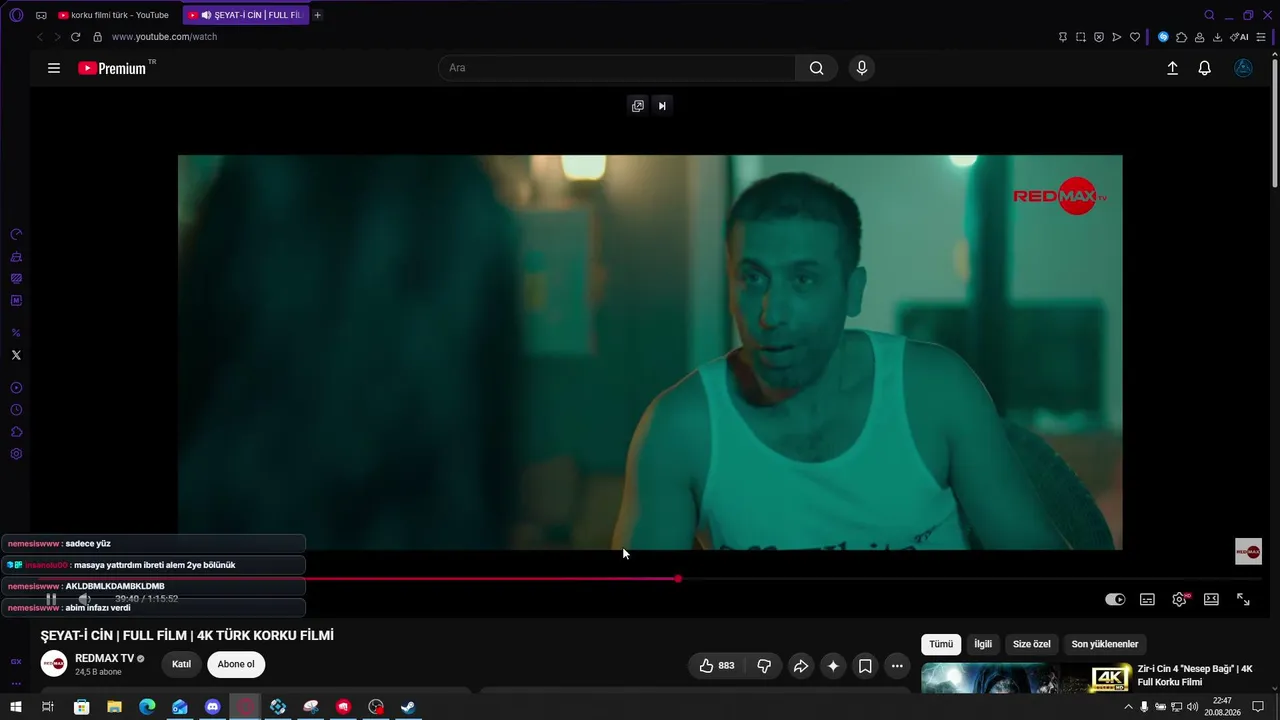The height and width of the screenshot is (720, 1280).
Task: Open the extensions puzzle icon
Action: (1181, 37)
